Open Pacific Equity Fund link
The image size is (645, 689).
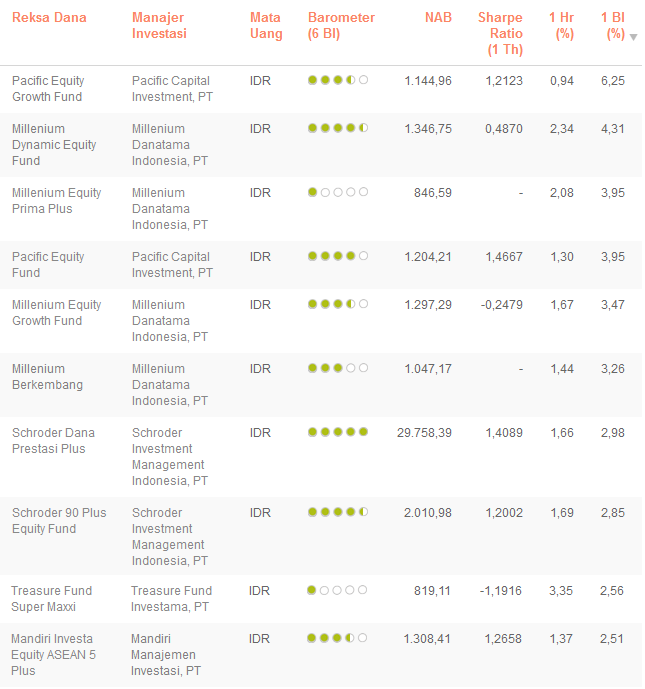pos(48,264)
